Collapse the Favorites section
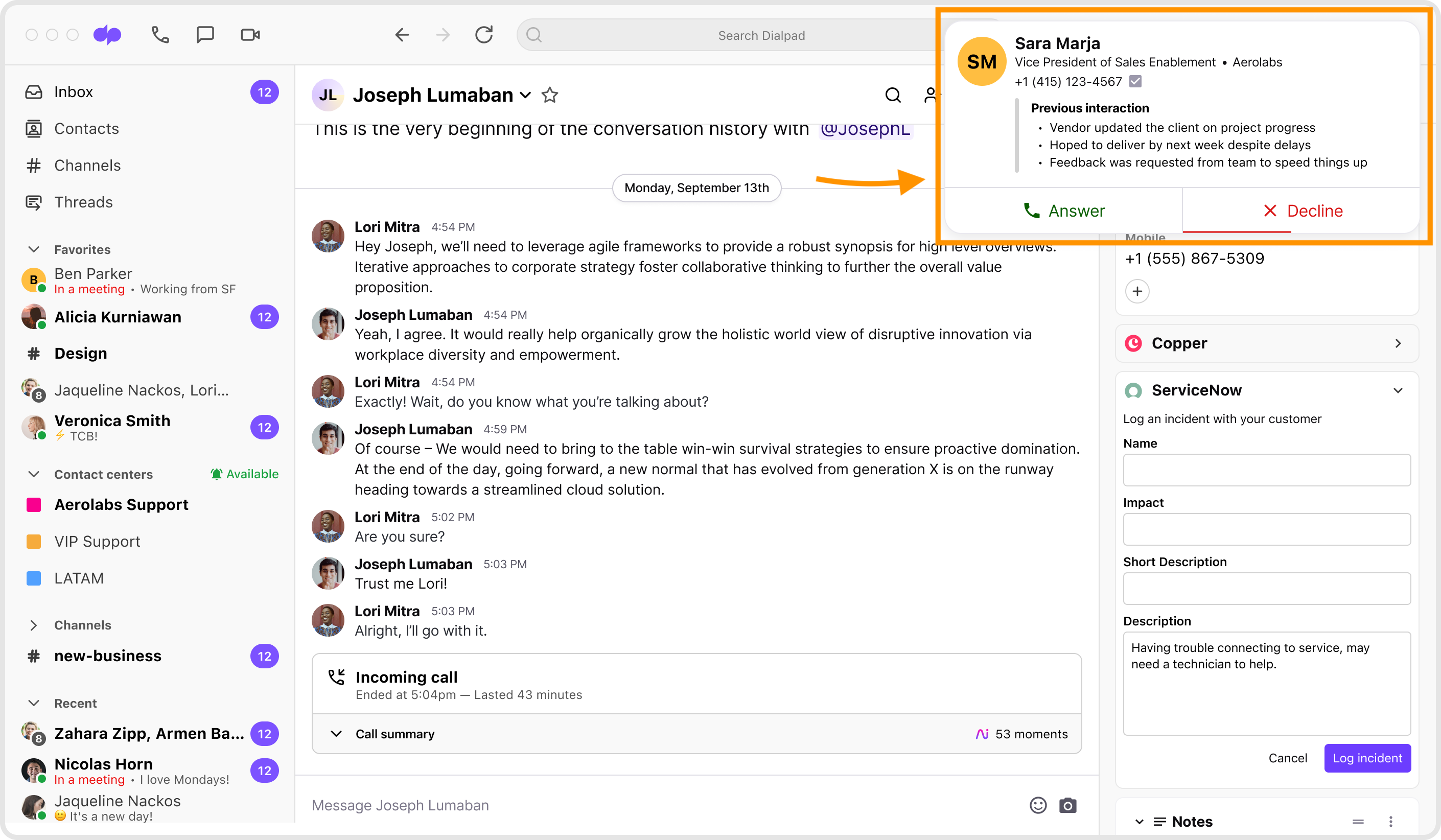 (x=34, y=249)
